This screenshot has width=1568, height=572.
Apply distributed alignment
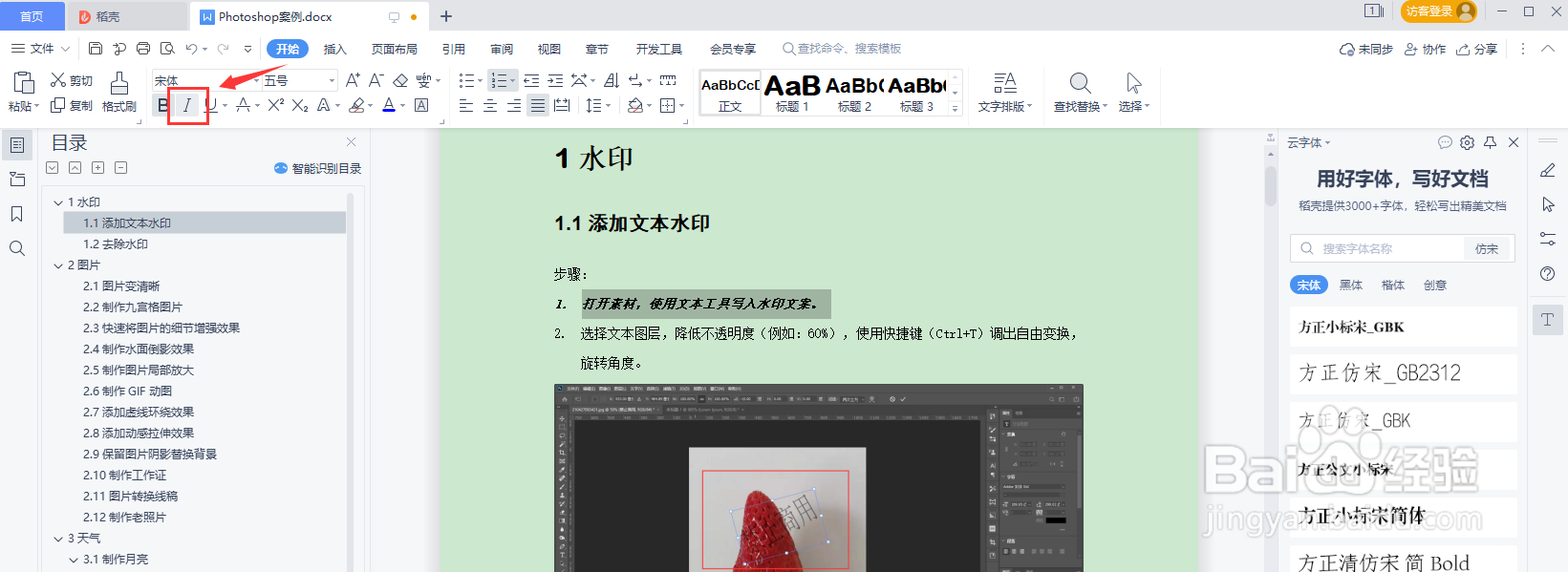click(x=562, y=105)
